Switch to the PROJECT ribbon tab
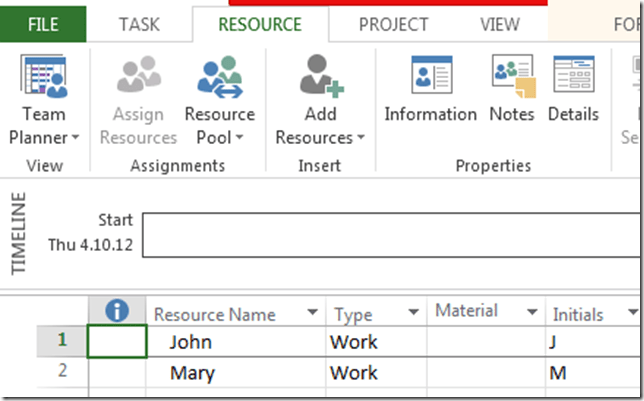The width and height of the screenshot is (644, 401). point(396,24)
